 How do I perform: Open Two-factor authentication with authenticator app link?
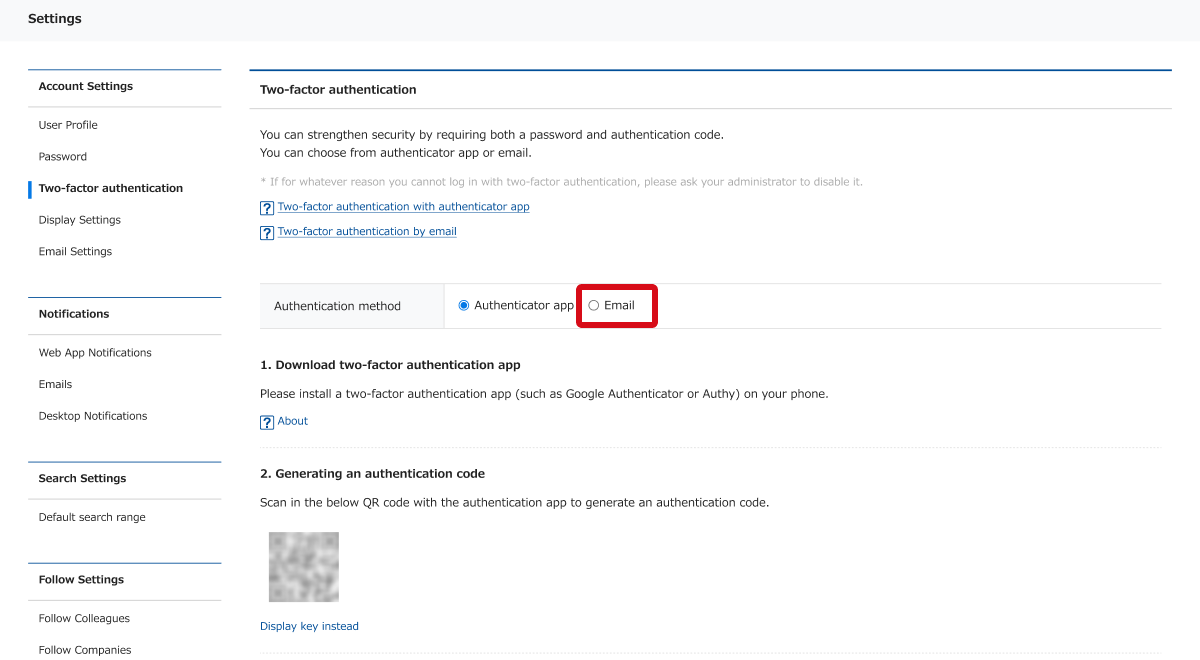404,207
